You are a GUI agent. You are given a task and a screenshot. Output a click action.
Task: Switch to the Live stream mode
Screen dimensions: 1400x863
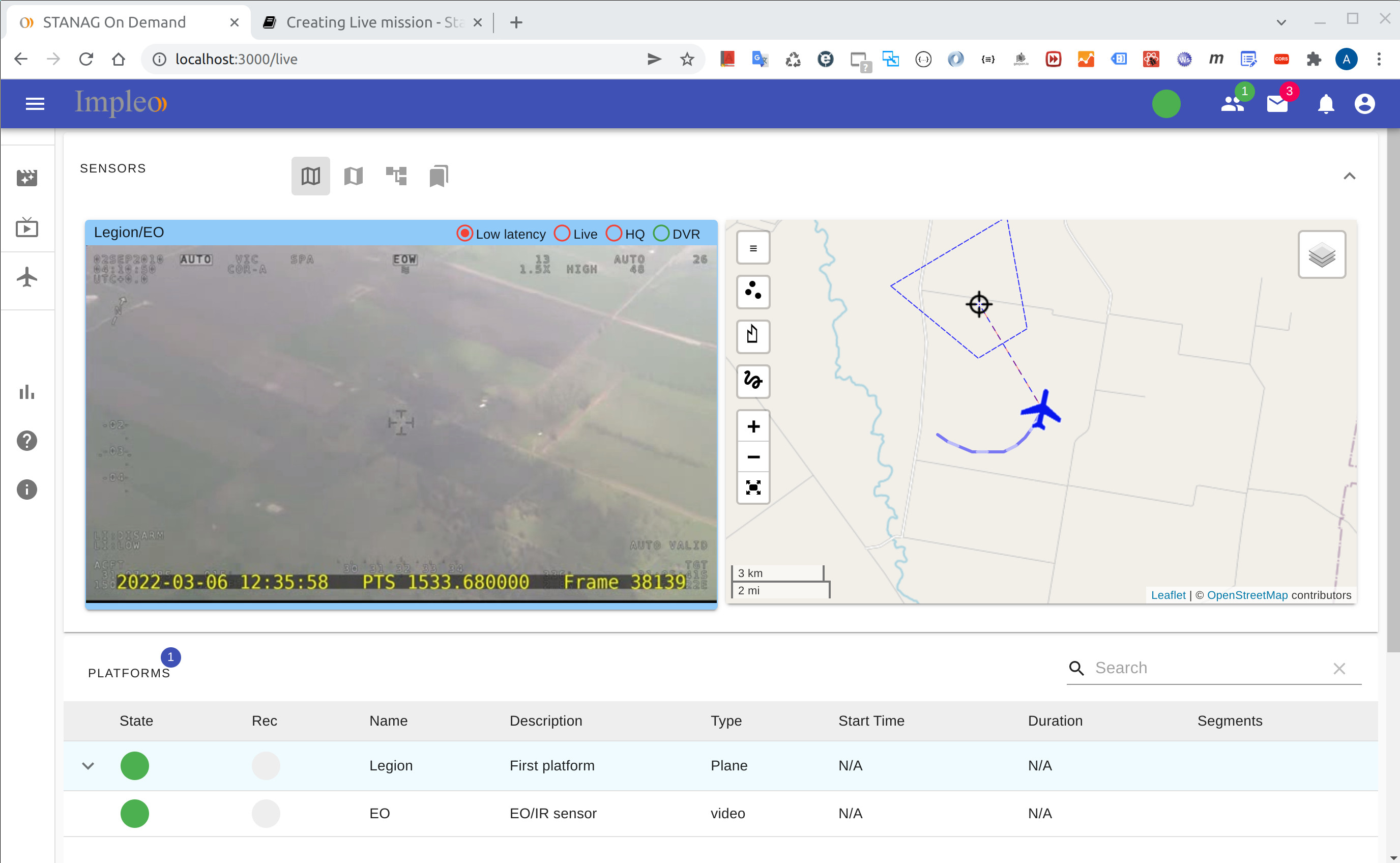point(562,234)
